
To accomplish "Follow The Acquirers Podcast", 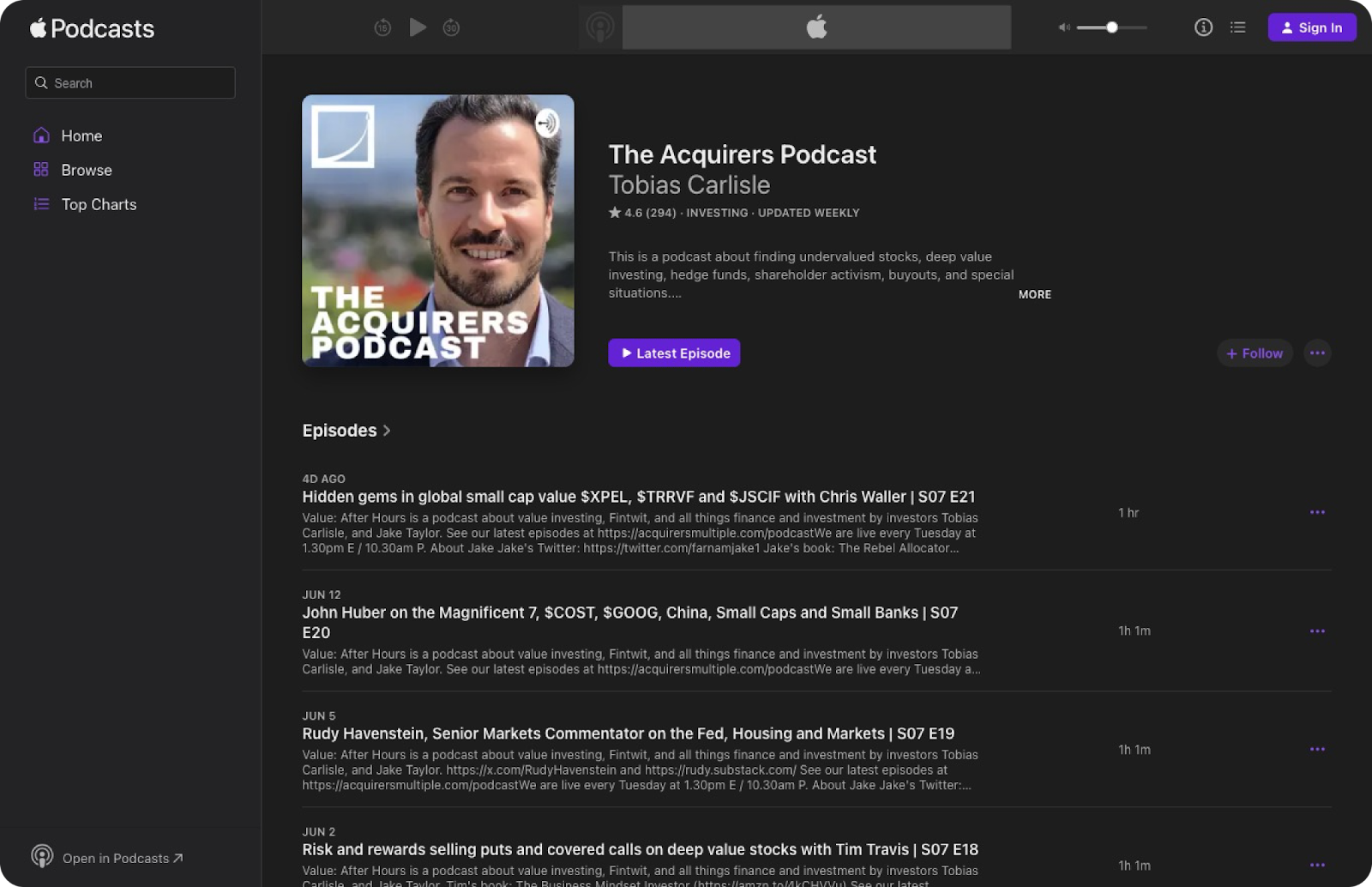I will pos(1255,353).
